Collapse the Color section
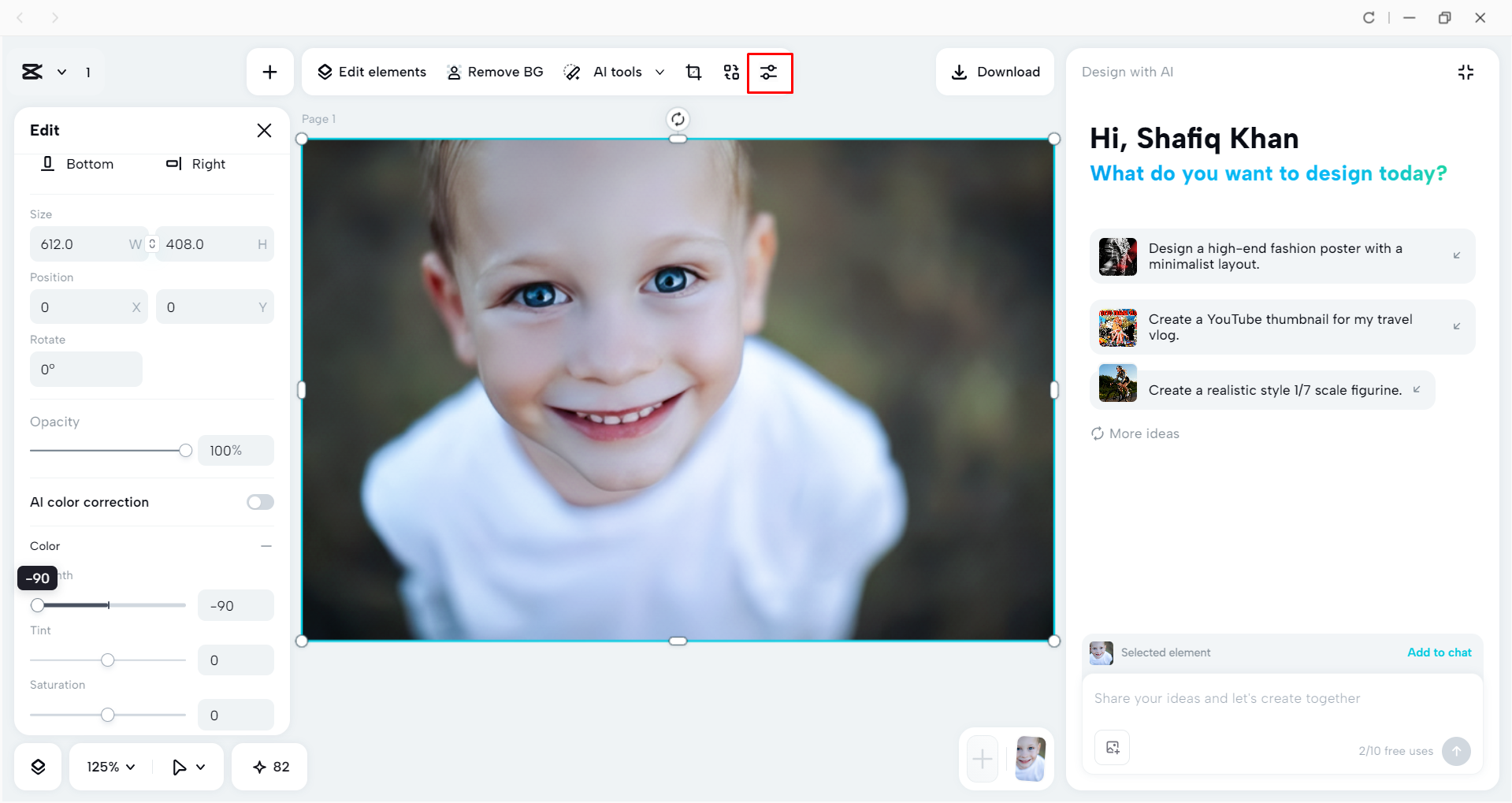Viewport: 1512px width, 803px height. (x=266, y=545)
